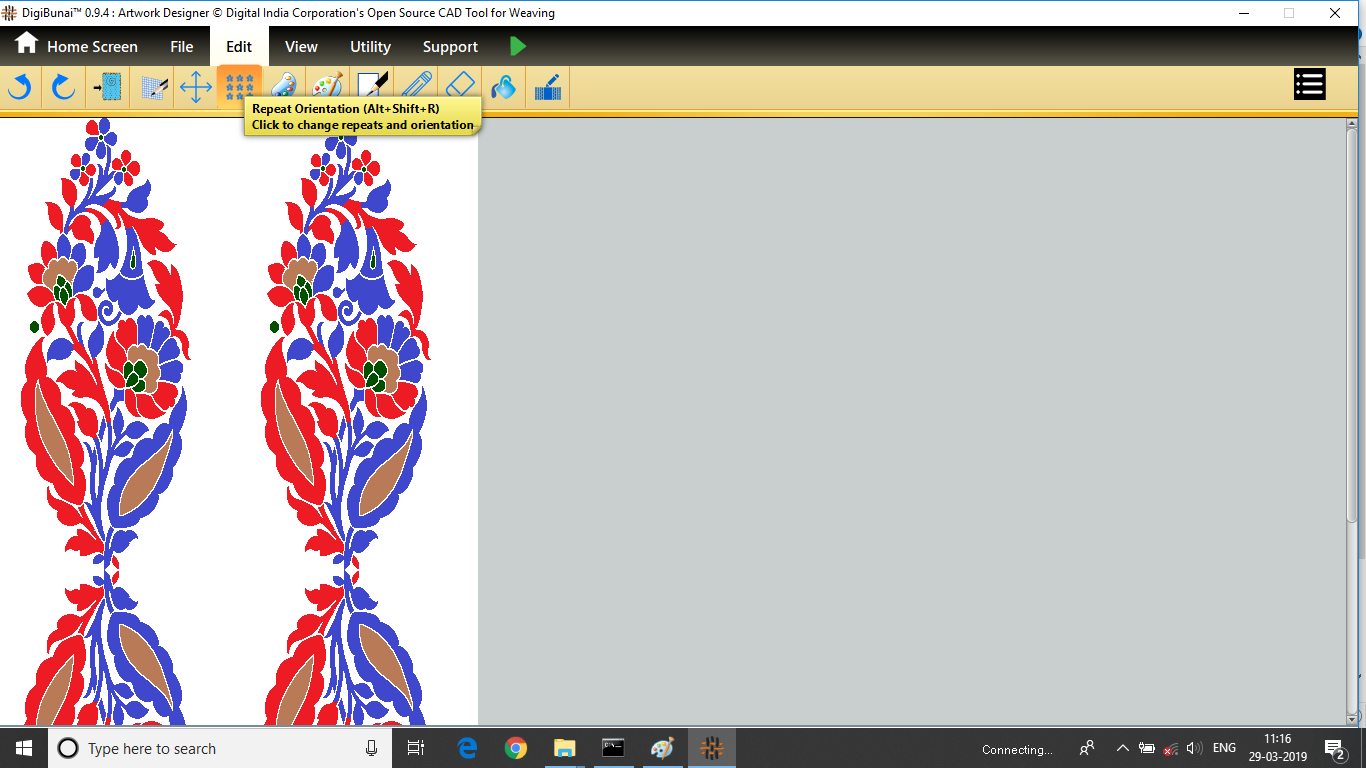Viewport: 1366px width, 768px height.
Task: Expand hidden system tray icons
Action: (x=1122, y=749)
